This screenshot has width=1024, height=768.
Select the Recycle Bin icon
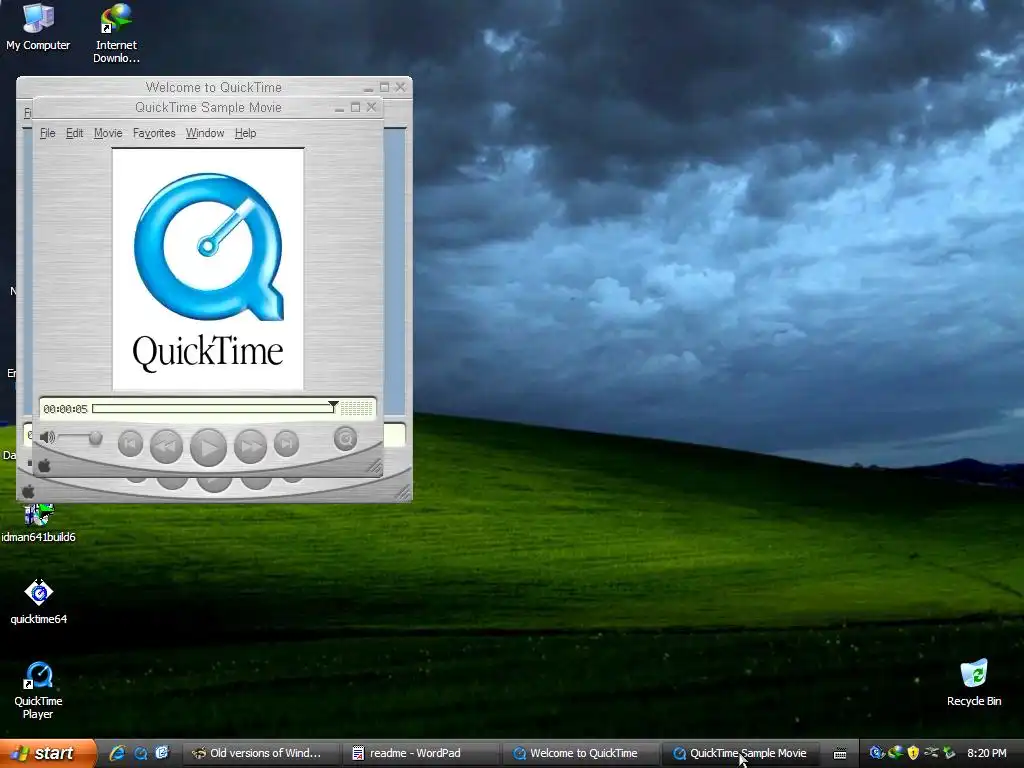point(974,683)
